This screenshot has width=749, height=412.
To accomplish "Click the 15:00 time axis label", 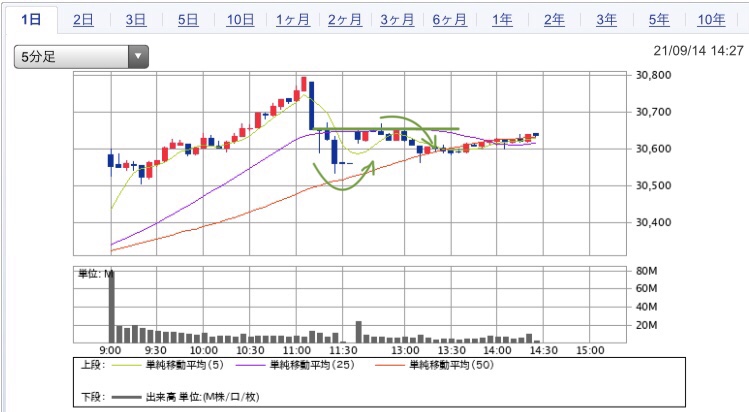I will point(590,350).
